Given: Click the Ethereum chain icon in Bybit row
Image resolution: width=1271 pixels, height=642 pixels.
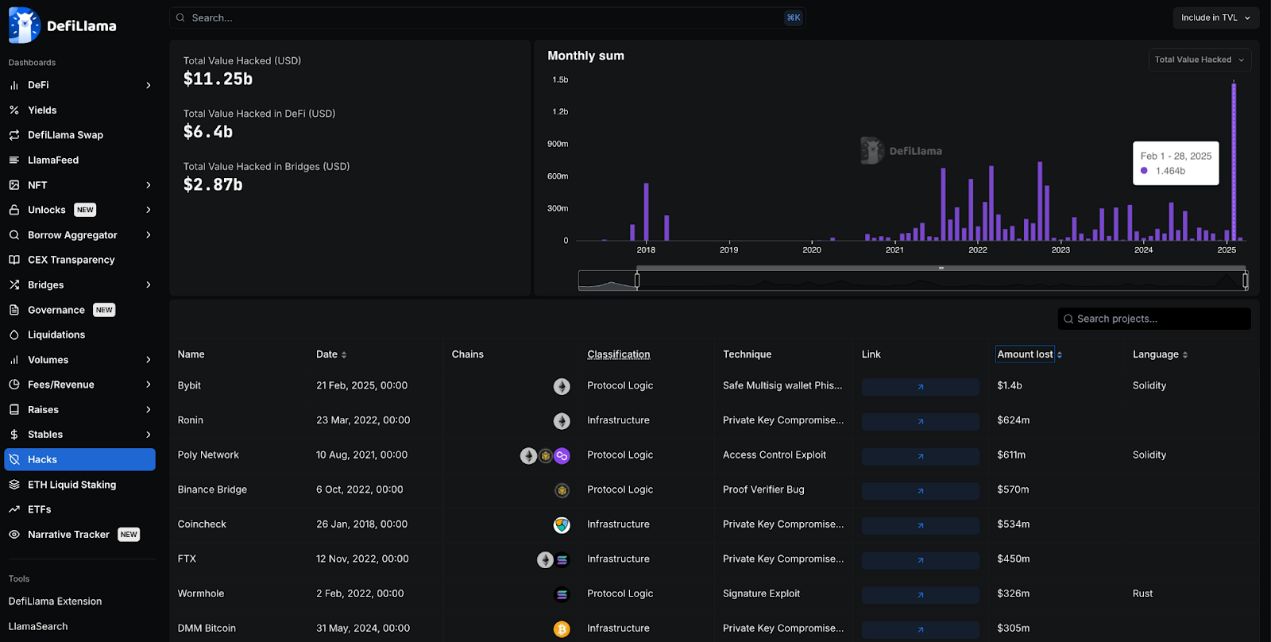Looking at the screenshot, I should [562, 386].
